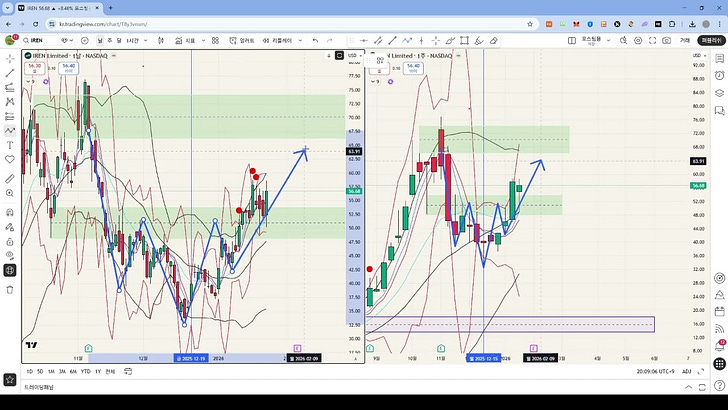This screenshot has width=728, height=410.
Task: Open the Gann and Fibonacci tools
Action: [x=10, y=87]
